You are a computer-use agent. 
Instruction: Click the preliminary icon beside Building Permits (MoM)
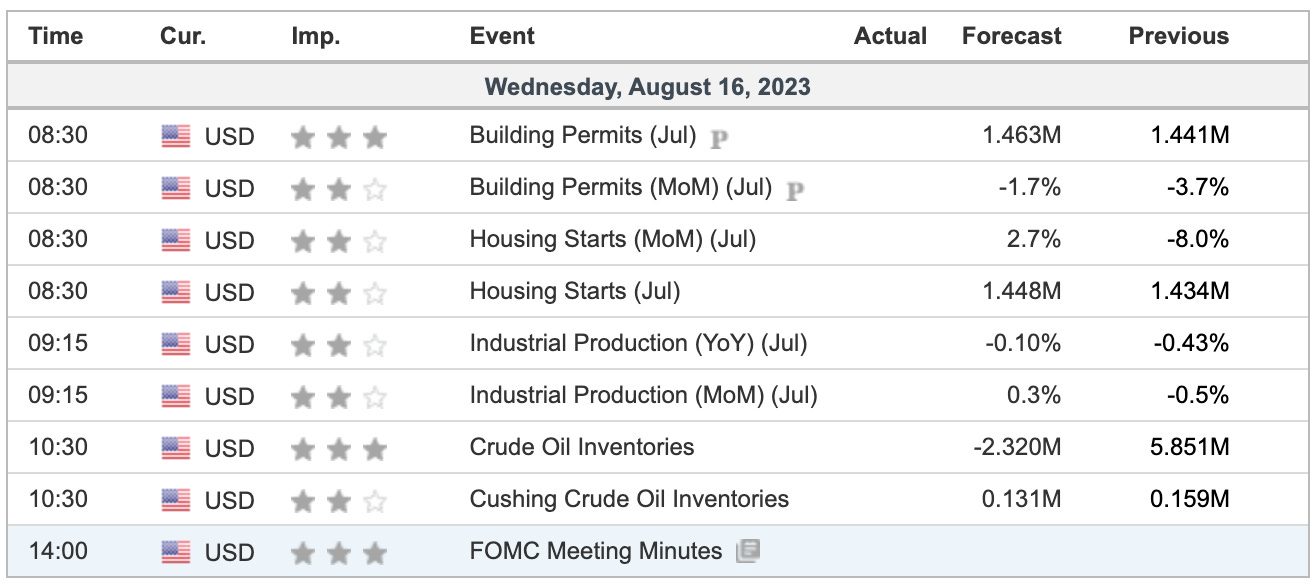pos(794,190)
